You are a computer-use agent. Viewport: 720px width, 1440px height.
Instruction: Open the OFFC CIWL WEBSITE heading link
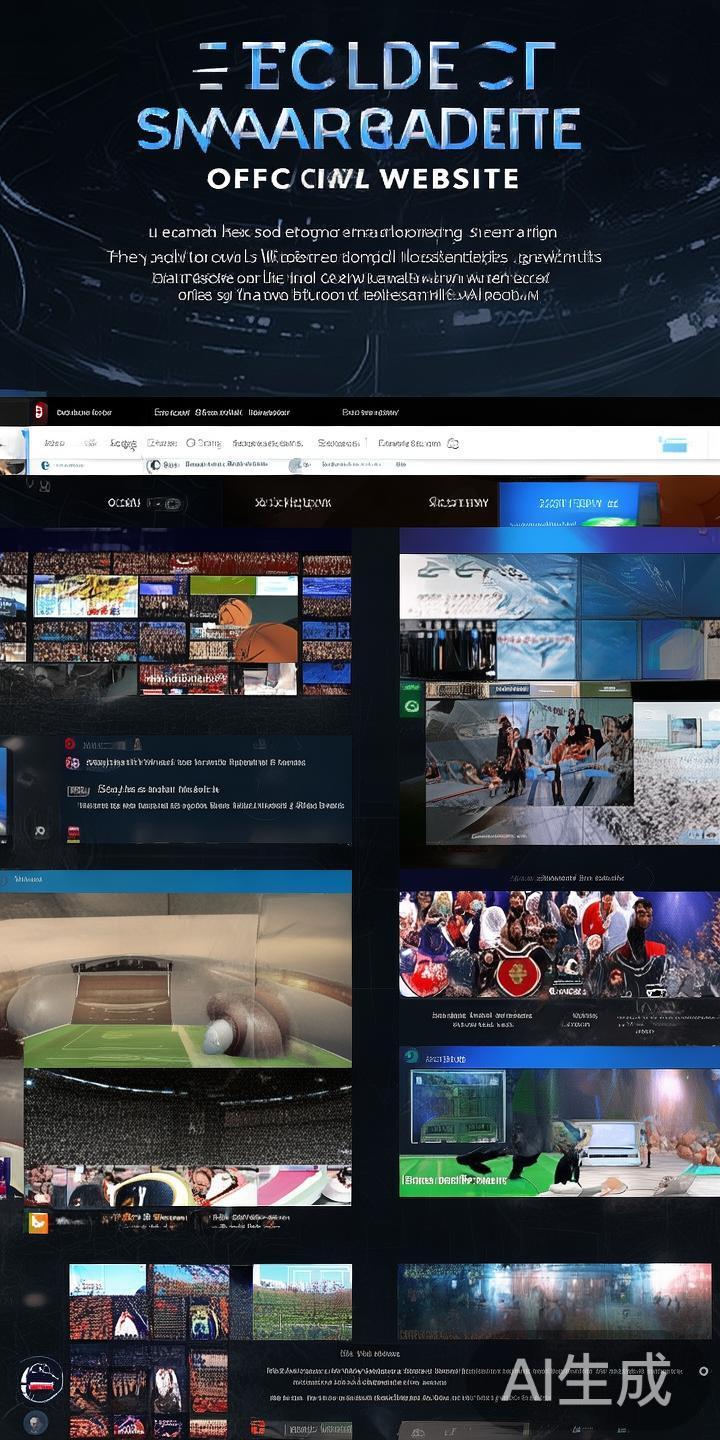pos(362,179)
